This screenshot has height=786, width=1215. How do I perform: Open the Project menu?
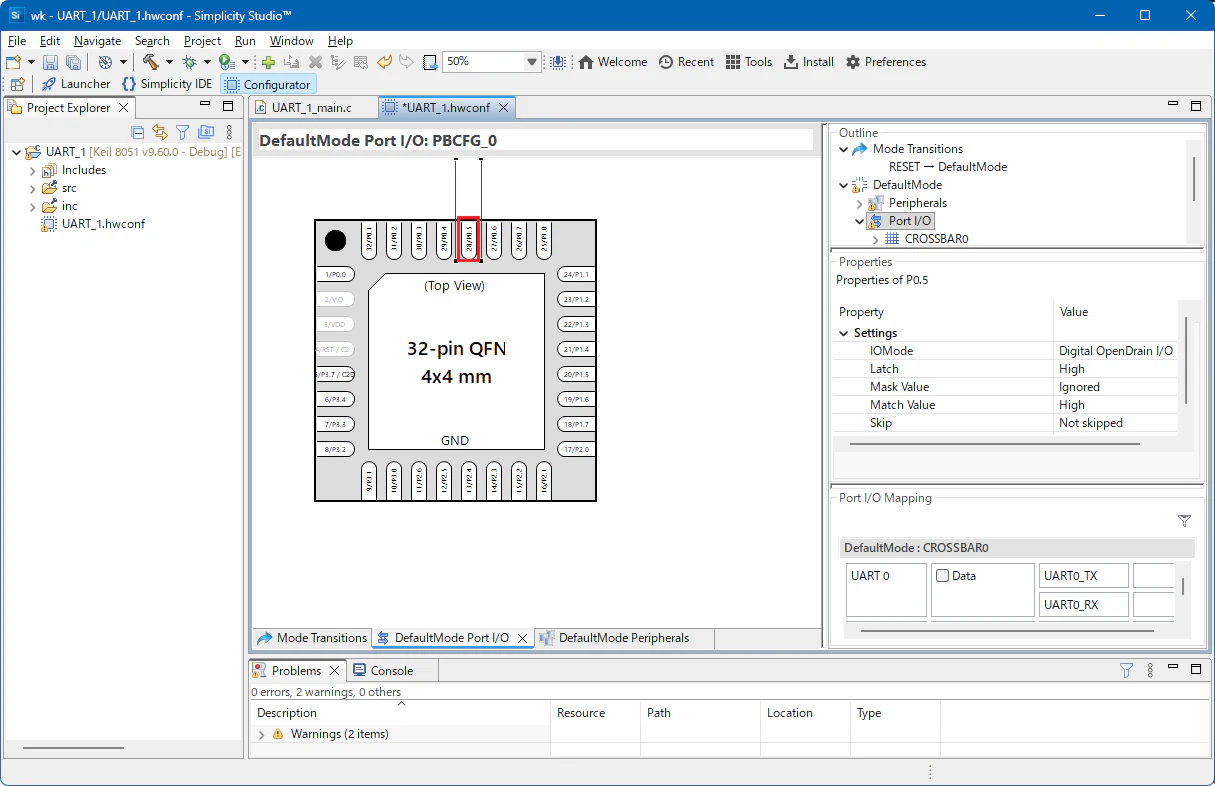[x=202, y=41]
